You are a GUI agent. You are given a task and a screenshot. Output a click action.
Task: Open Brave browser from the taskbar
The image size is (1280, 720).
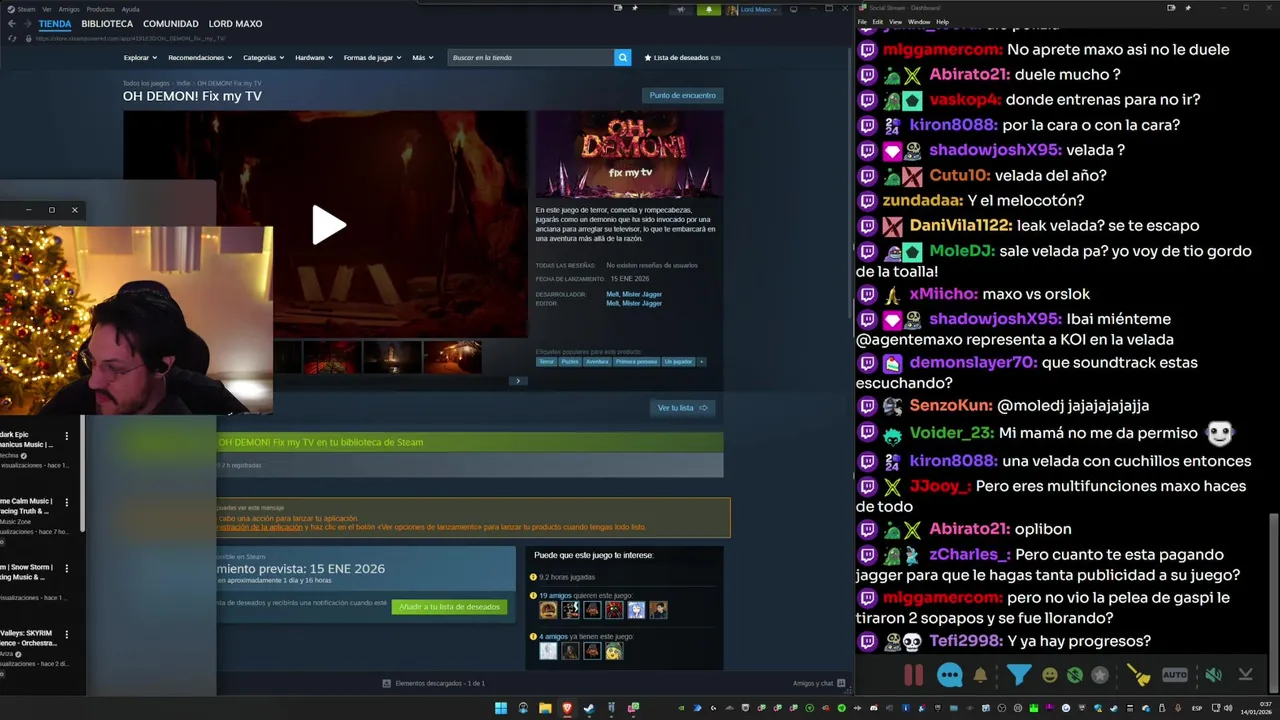[567, 708]
